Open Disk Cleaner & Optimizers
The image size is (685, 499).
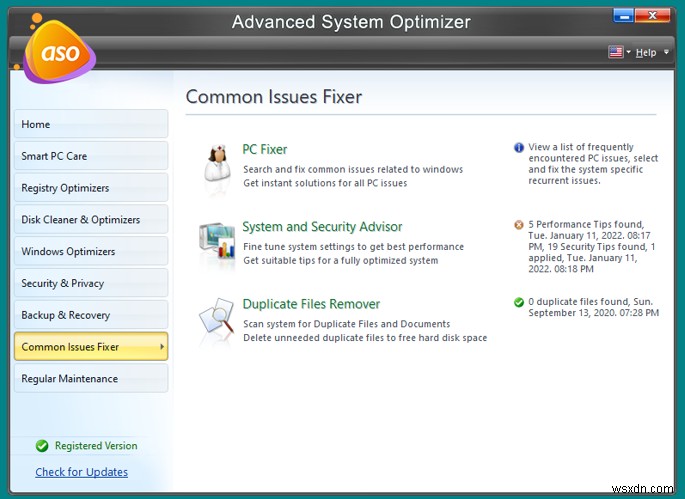coord(91,219)
